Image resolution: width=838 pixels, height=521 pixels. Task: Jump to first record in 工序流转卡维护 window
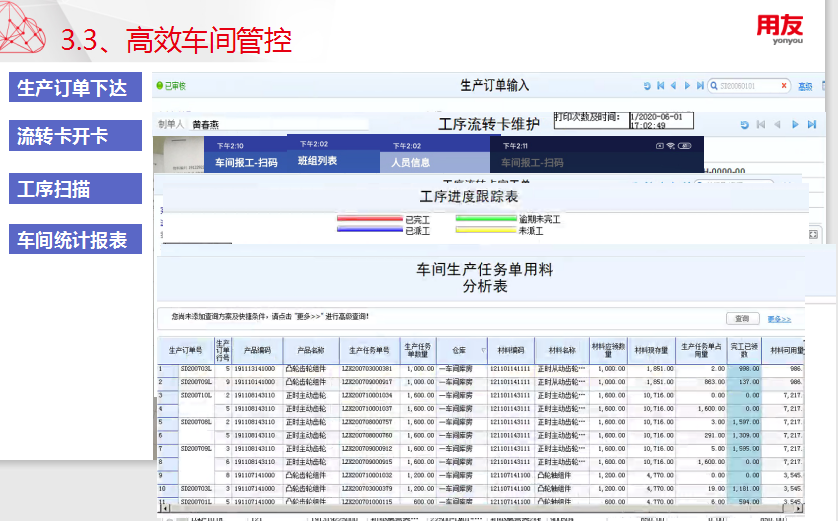coord(761,125)
